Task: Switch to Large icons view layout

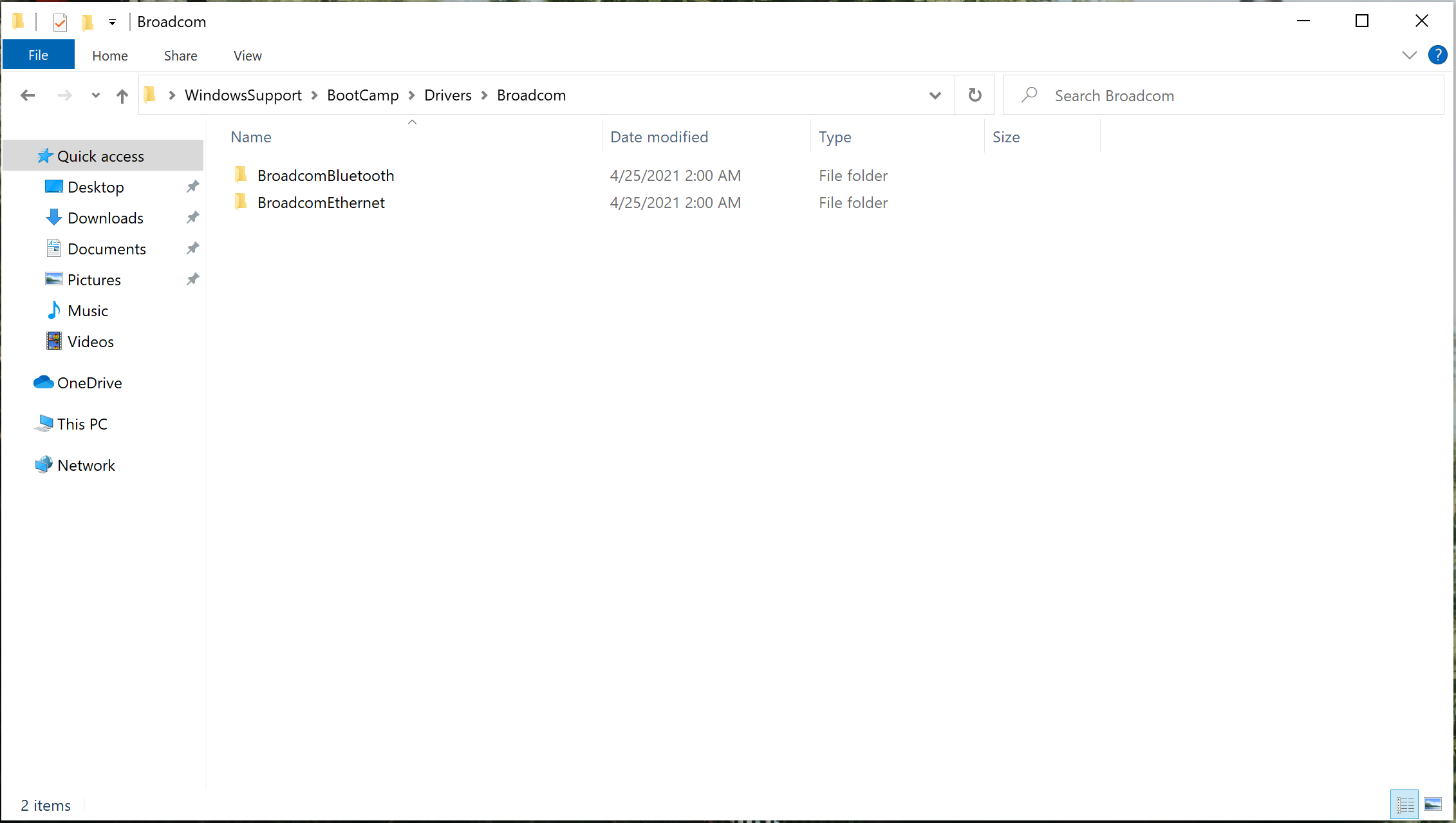Action: (x=1433, y=804)
